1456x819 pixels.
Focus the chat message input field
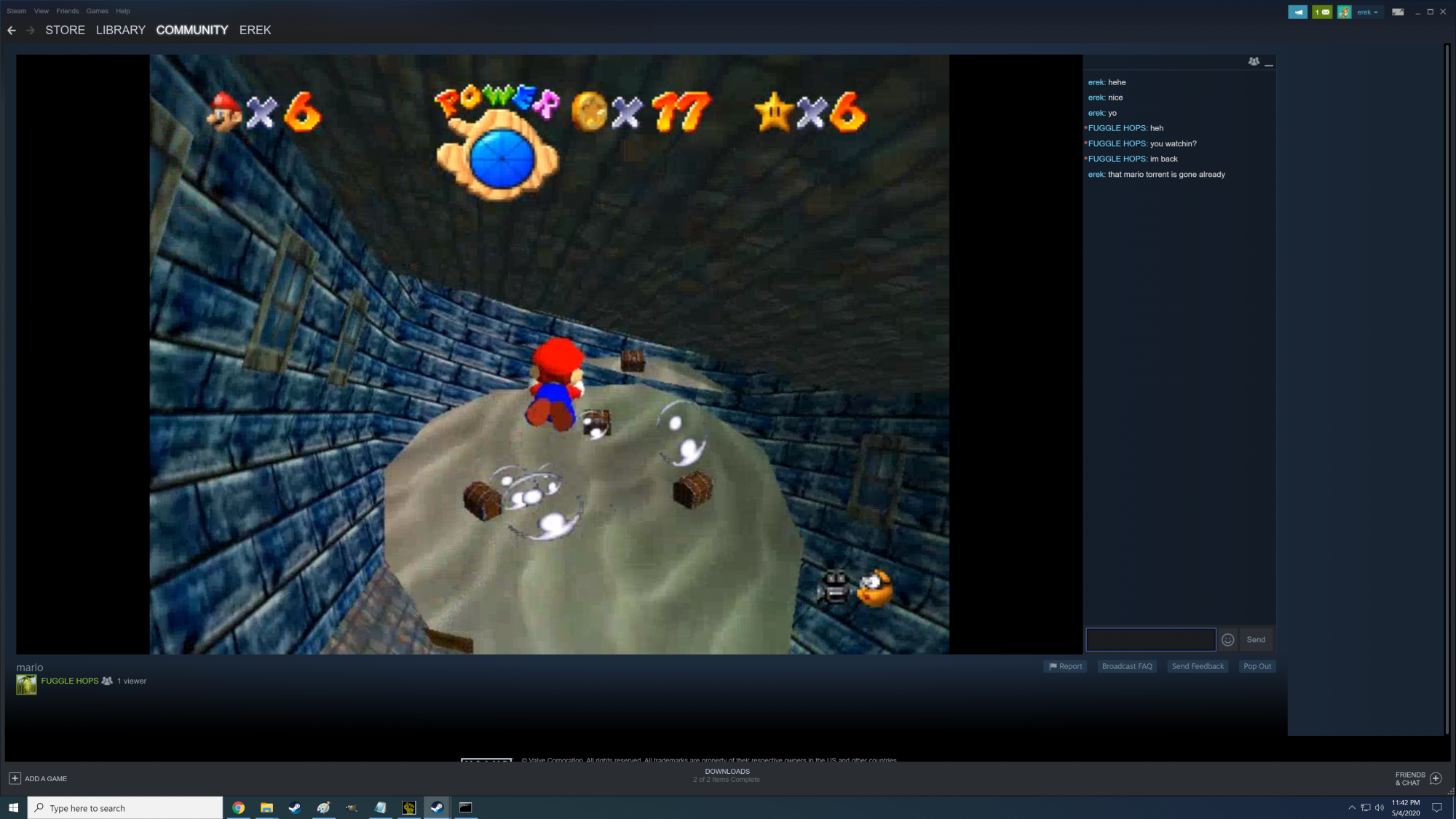pos(1150,640)
